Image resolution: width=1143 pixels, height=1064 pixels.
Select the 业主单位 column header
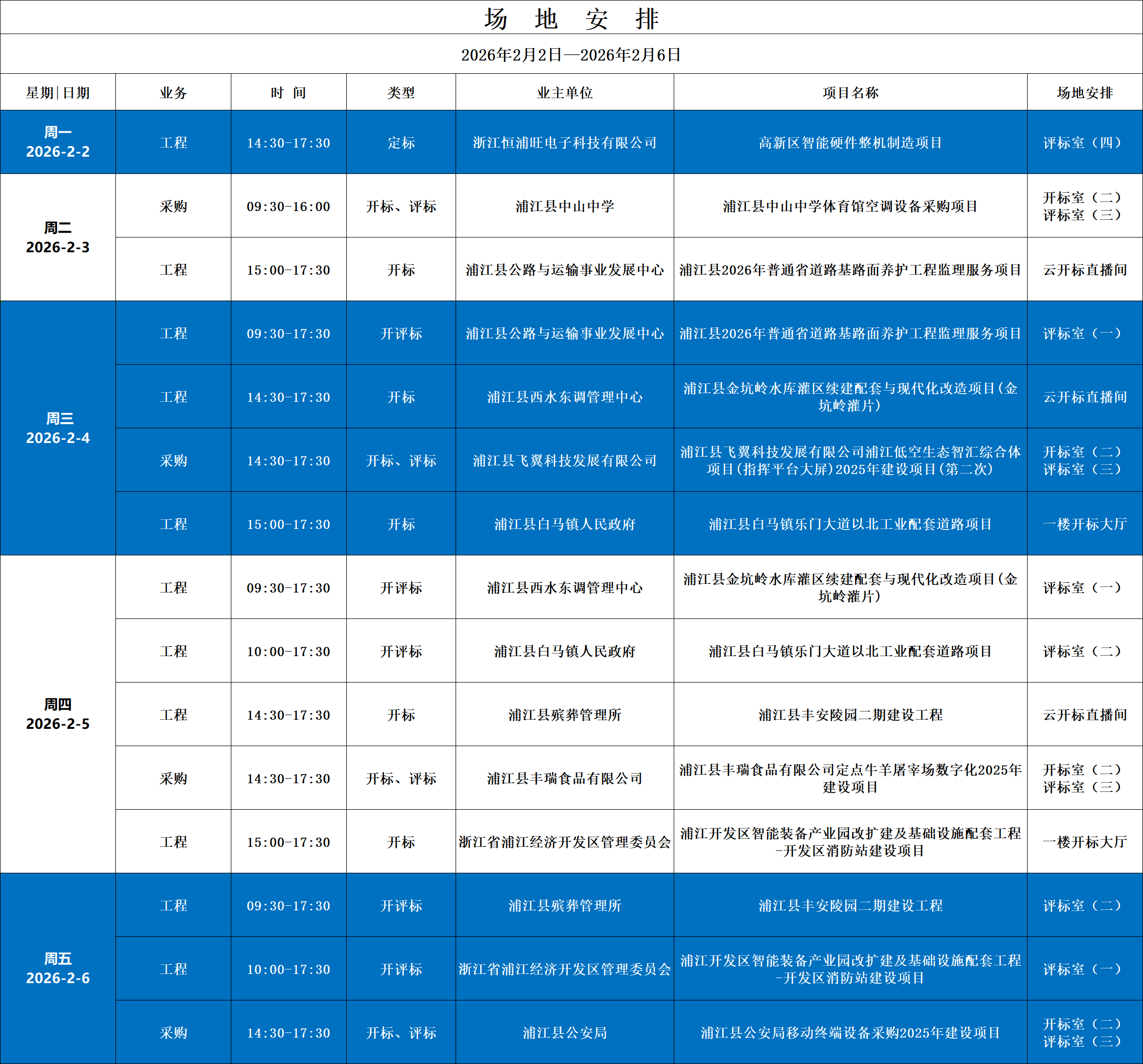click(x=564, y=93)
